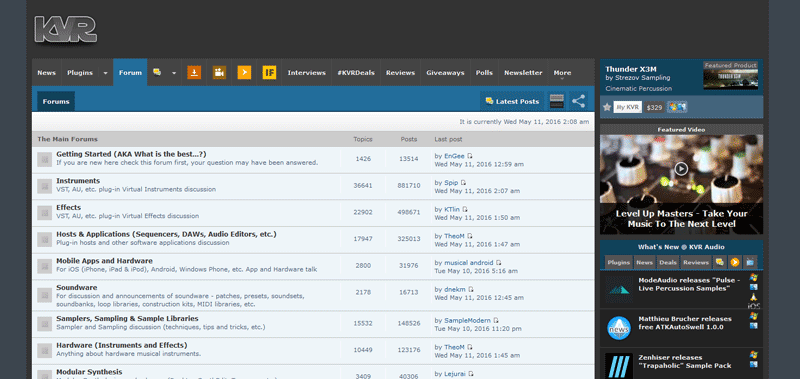The image size is (800, 379).
Task: Click the Samplers forum status icon
Action: click(x=44, y=324)
